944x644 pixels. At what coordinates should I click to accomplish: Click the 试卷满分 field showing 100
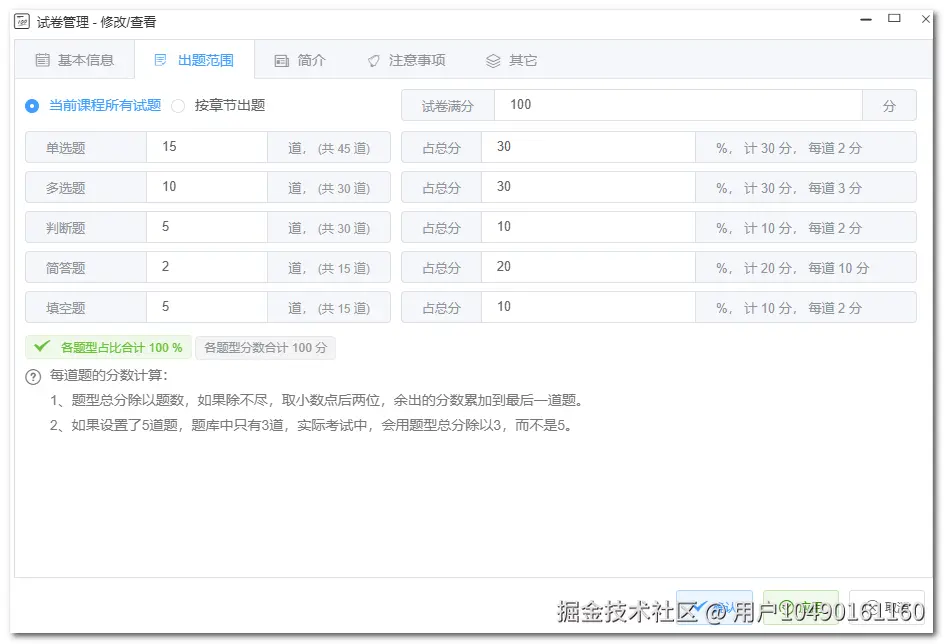678,105
